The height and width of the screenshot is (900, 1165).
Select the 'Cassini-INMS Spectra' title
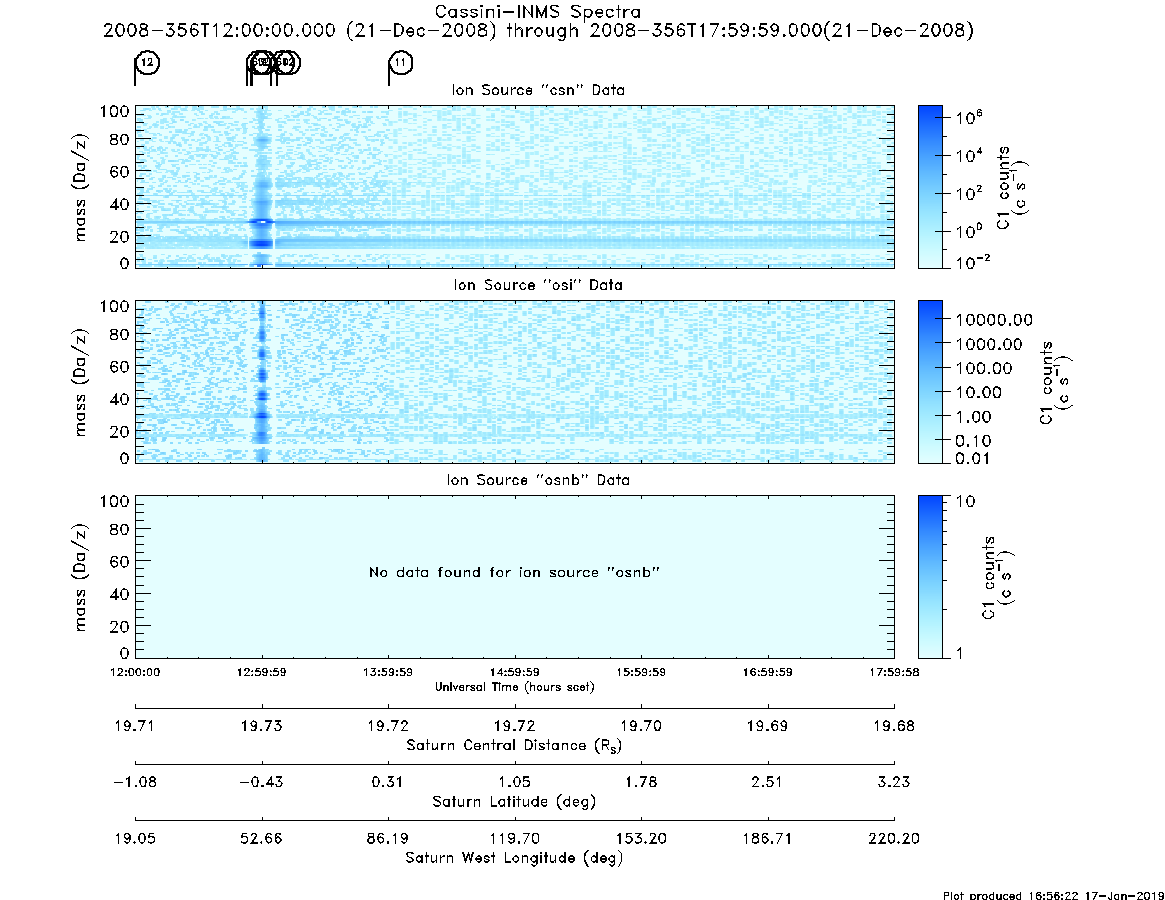coord(537,12)
